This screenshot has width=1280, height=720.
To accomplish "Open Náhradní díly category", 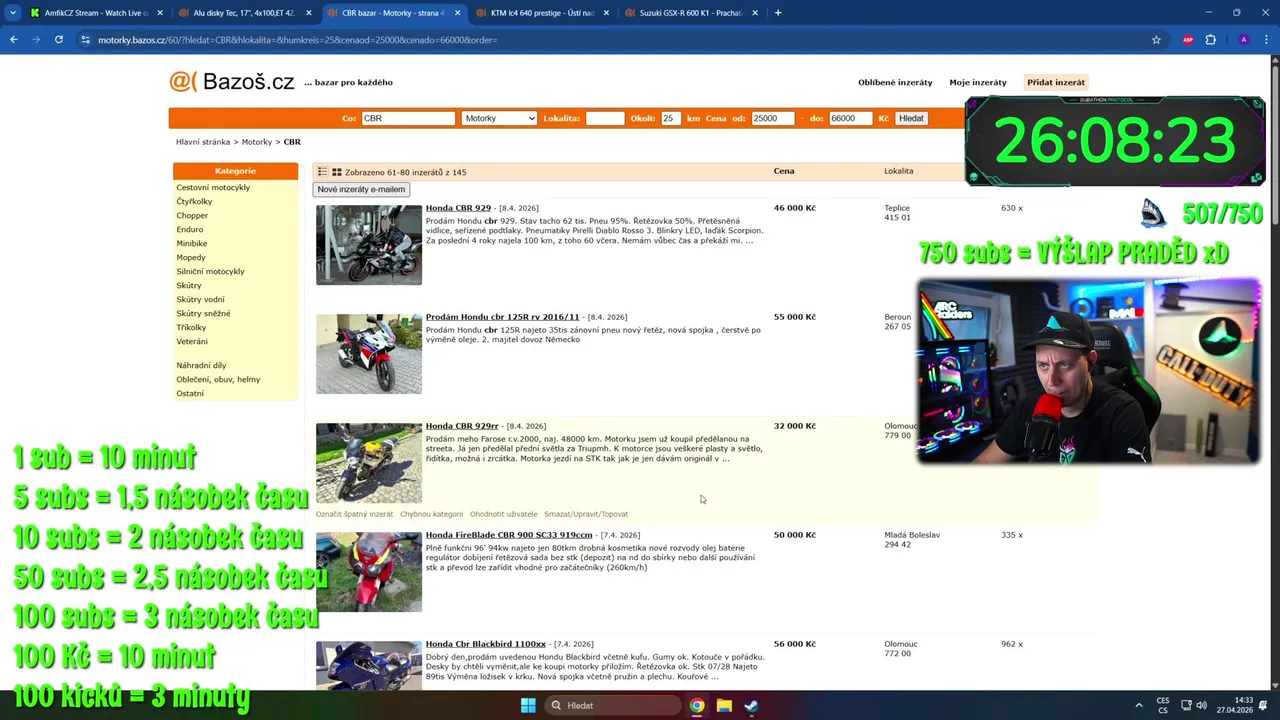I will (x=201, y=365).
